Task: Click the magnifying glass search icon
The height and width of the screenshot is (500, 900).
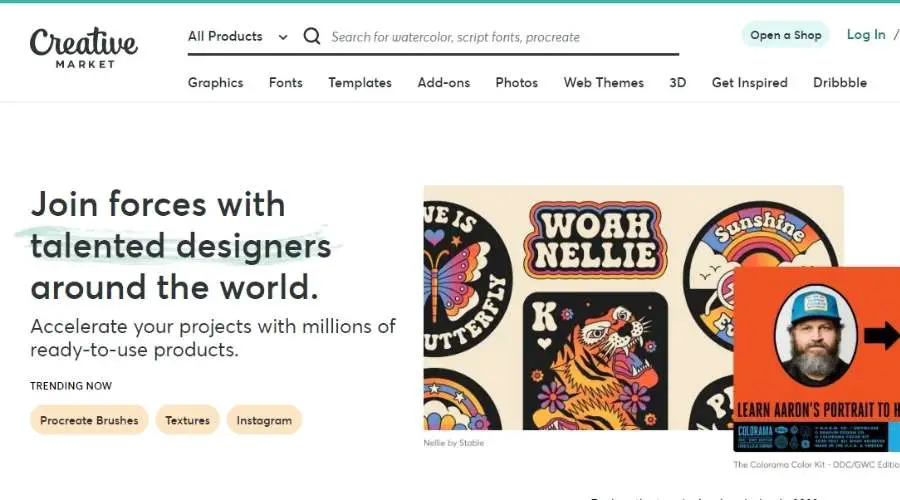Action: pos(312,36)
